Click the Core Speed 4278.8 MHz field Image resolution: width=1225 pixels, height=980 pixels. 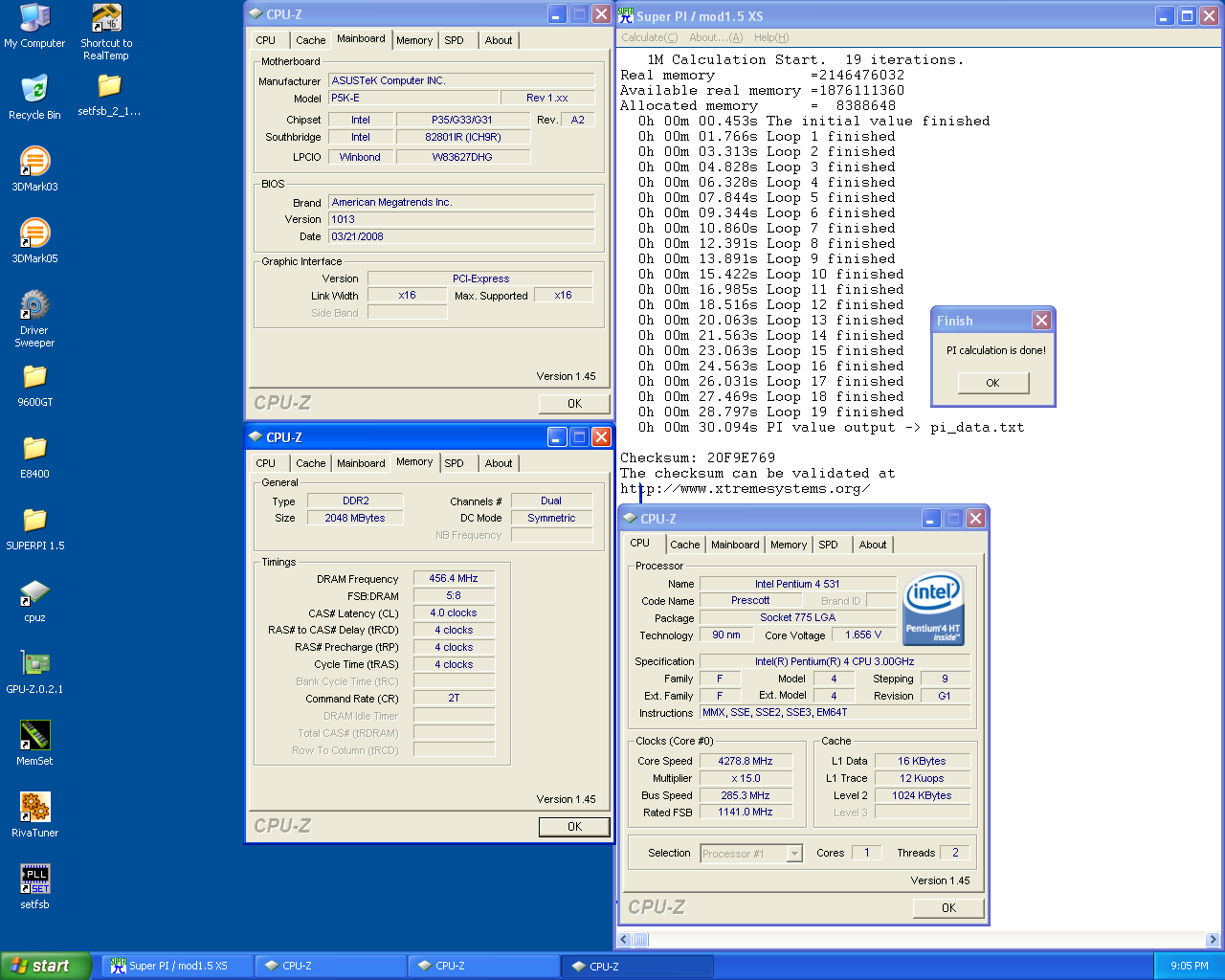click(x=746, y=761)
